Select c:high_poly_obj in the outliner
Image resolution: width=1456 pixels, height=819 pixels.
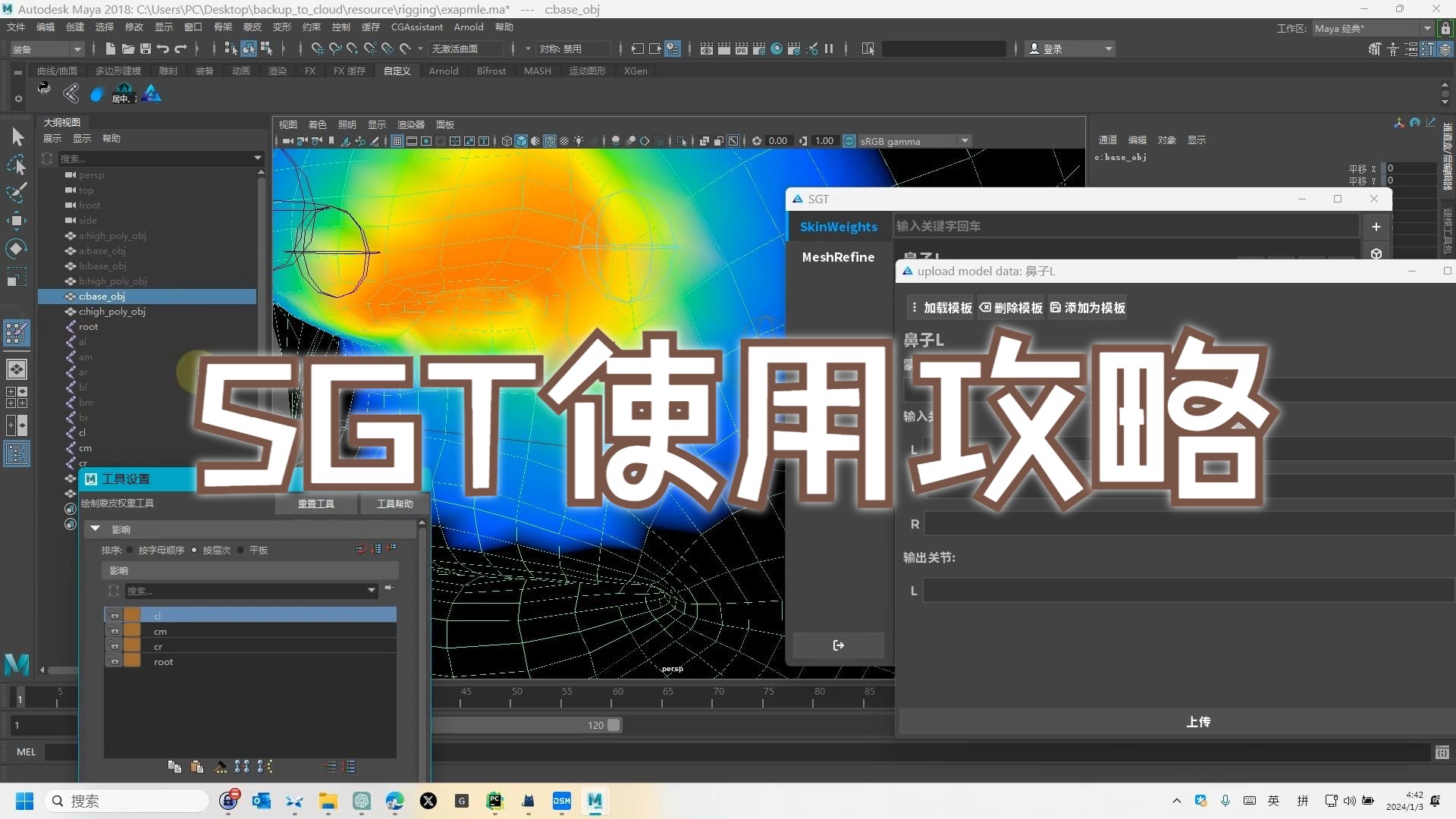(112, 312)
